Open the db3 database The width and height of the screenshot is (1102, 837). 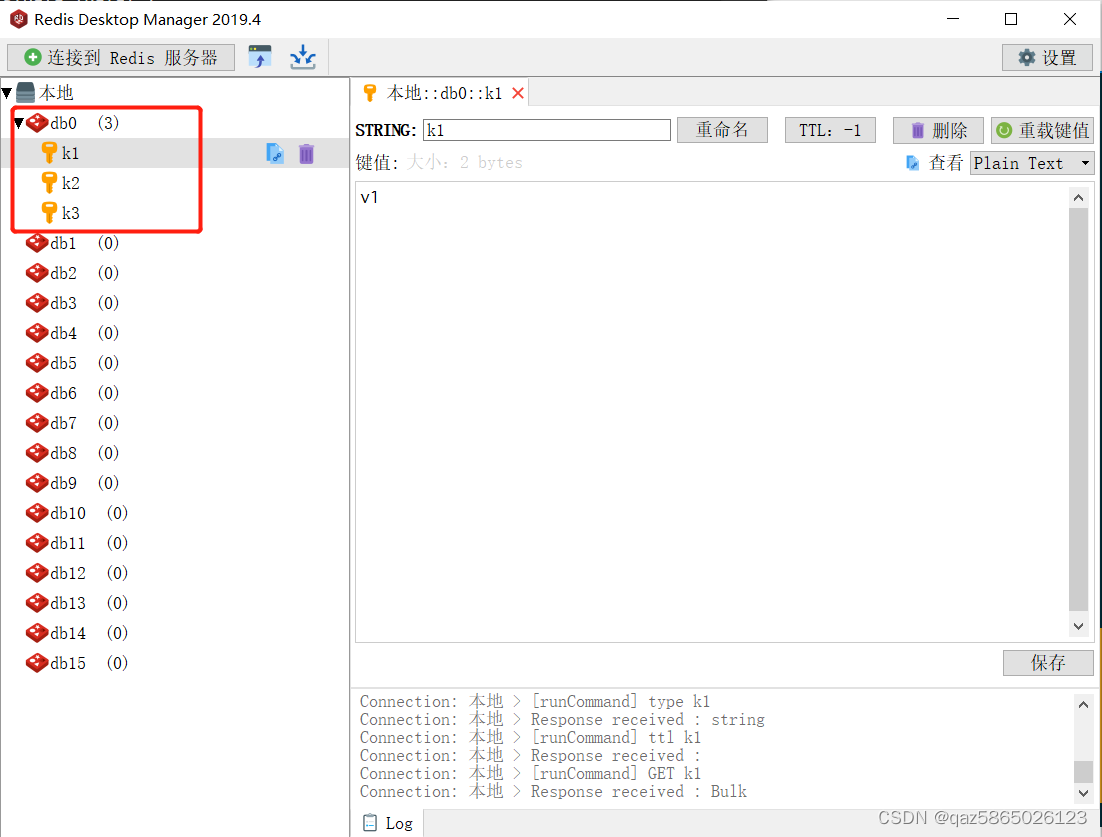pyautogui.click(x=63, y=304)
